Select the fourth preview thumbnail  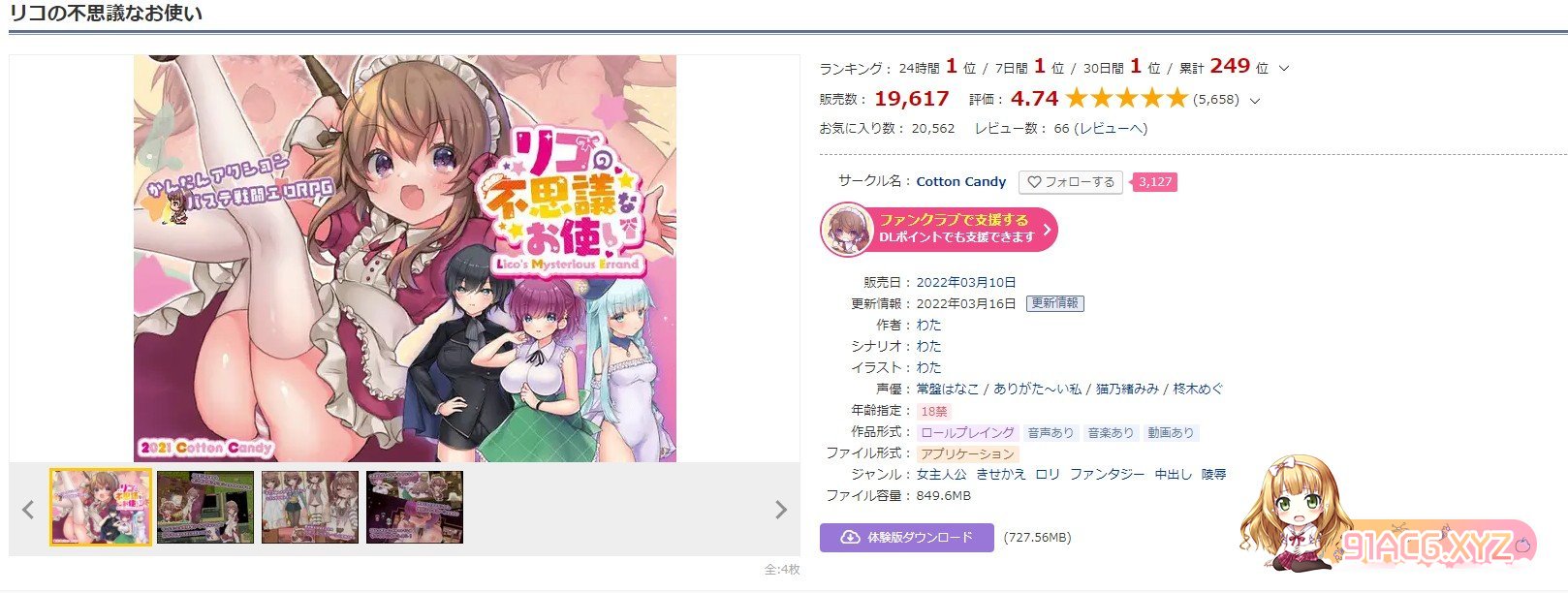click(415, 507)
